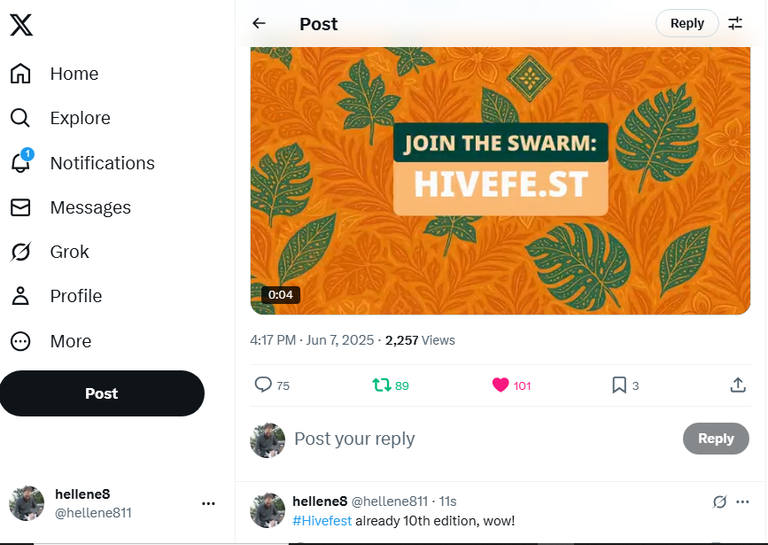
Task: Go back using the arrow icon
Action: [259, 23]
